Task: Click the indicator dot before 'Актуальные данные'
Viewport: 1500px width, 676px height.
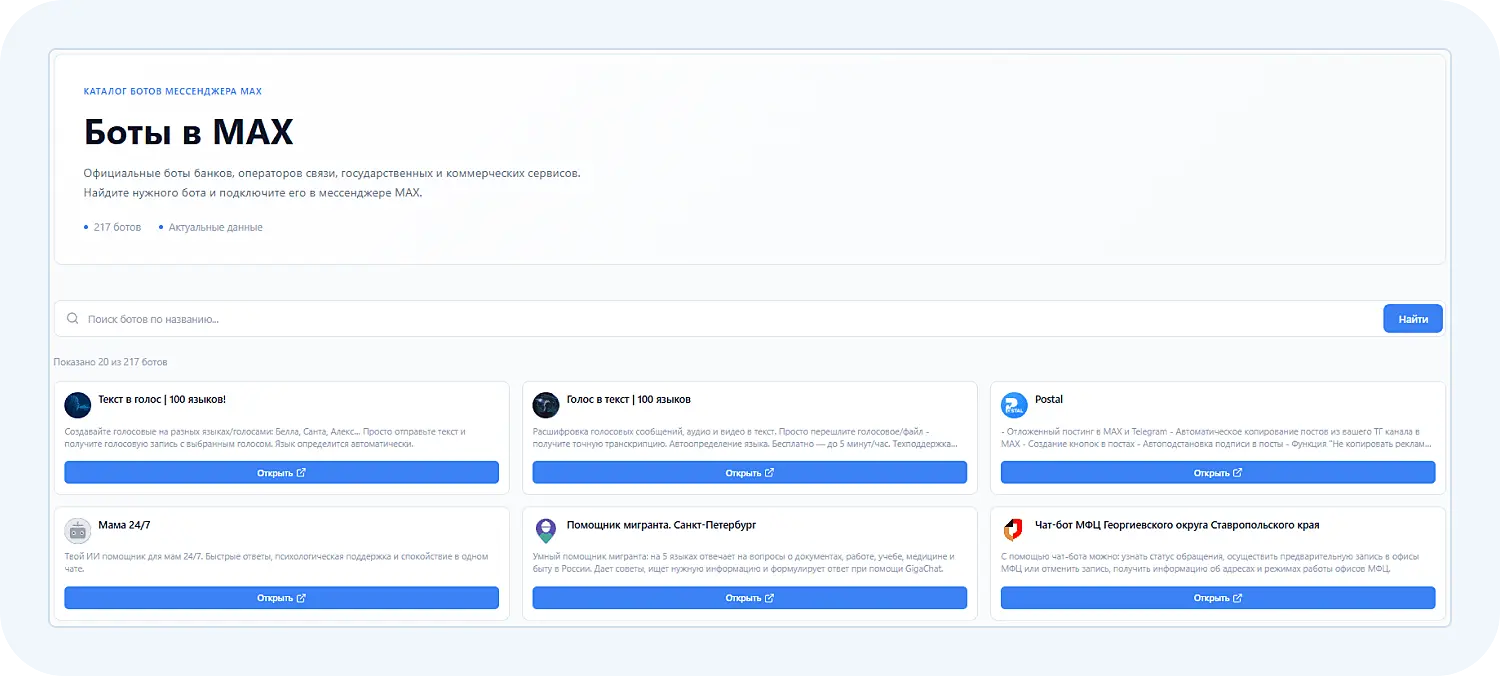Action: (x=160, y=227)
